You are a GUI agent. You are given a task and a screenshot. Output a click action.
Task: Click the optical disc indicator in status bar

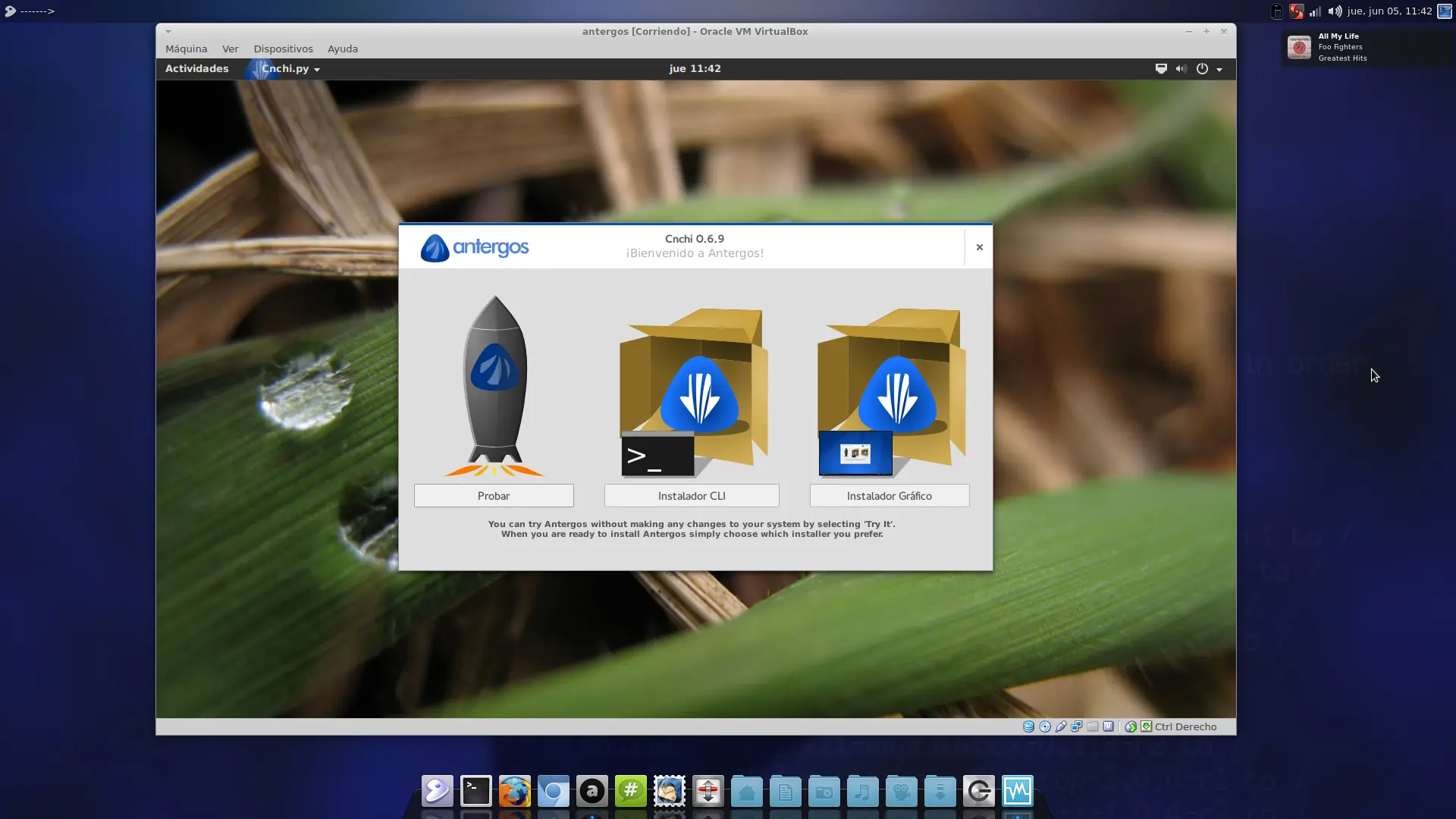tap(1045, 726)
